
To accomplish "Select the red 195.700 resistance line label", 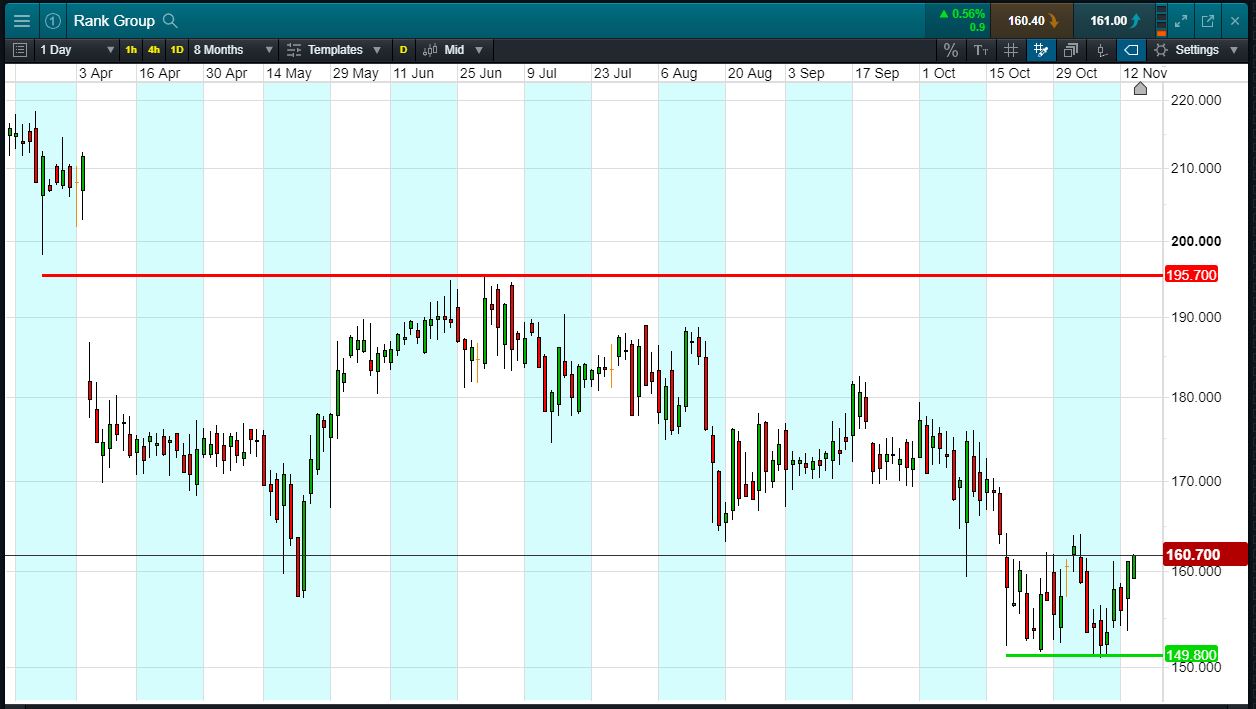I will point(1192,275).
